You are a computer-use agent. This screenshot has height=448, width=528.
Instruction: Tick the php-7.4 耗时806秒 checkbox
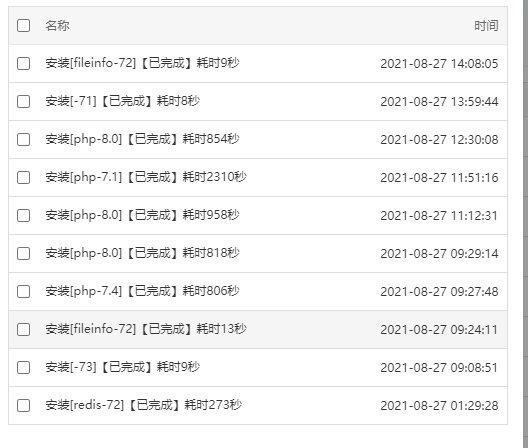click(23, 292)
